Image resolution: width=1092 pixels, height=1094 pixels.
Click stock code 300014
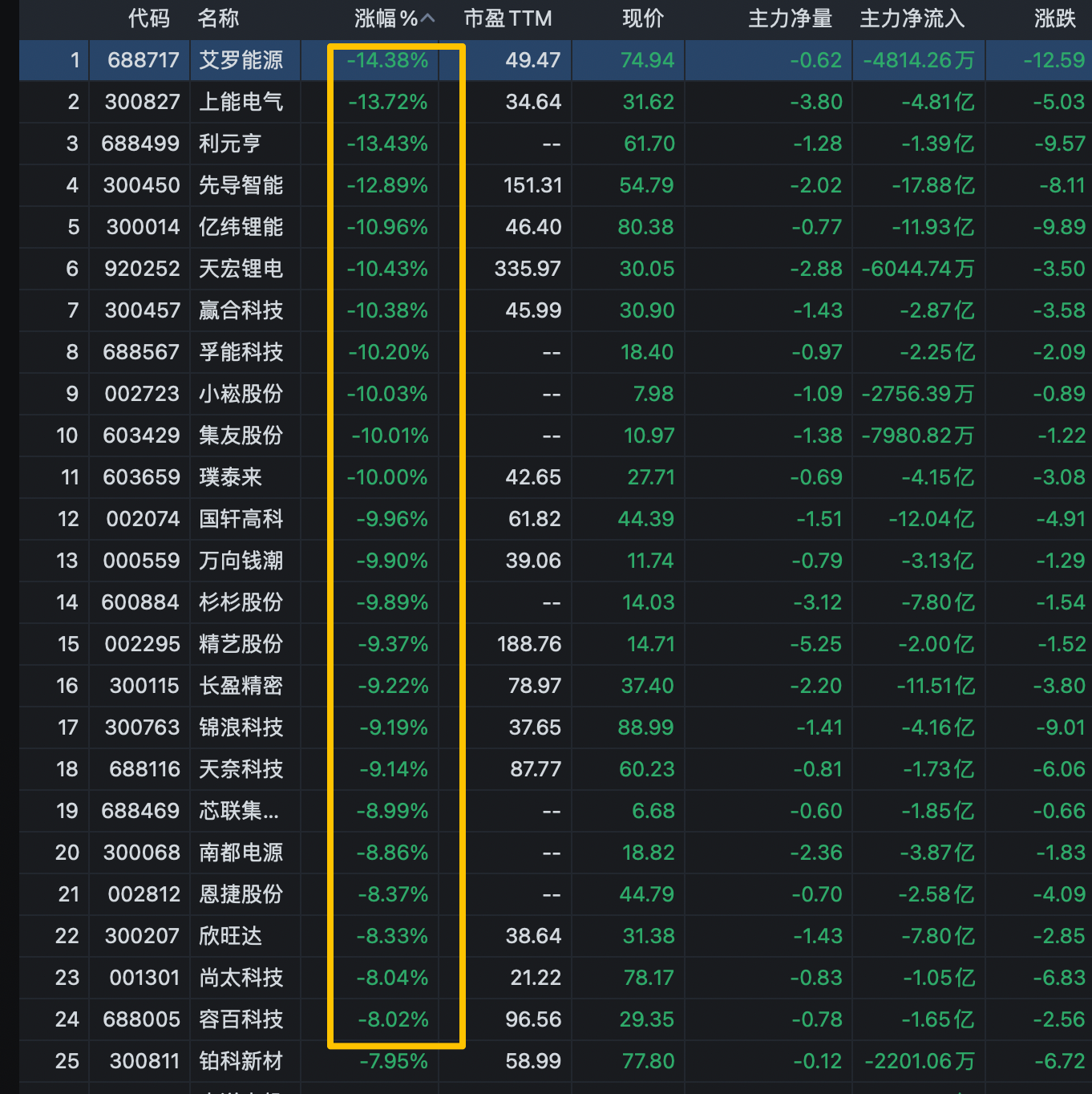tap(143, 227)
